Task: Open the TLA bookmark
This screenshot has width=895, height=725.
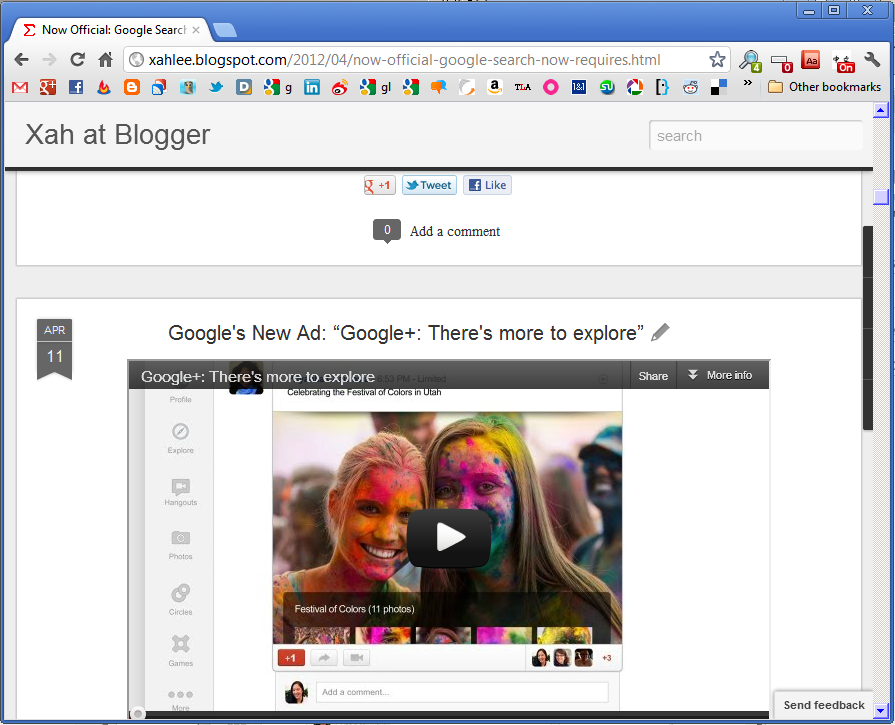Action: (x=522, y=87)
